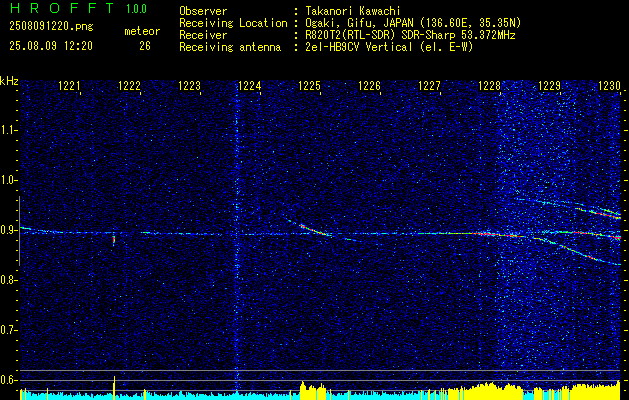Click the Observer label
Image resolution: width=629 pixels, height=400 pixels.
(203, 11)
